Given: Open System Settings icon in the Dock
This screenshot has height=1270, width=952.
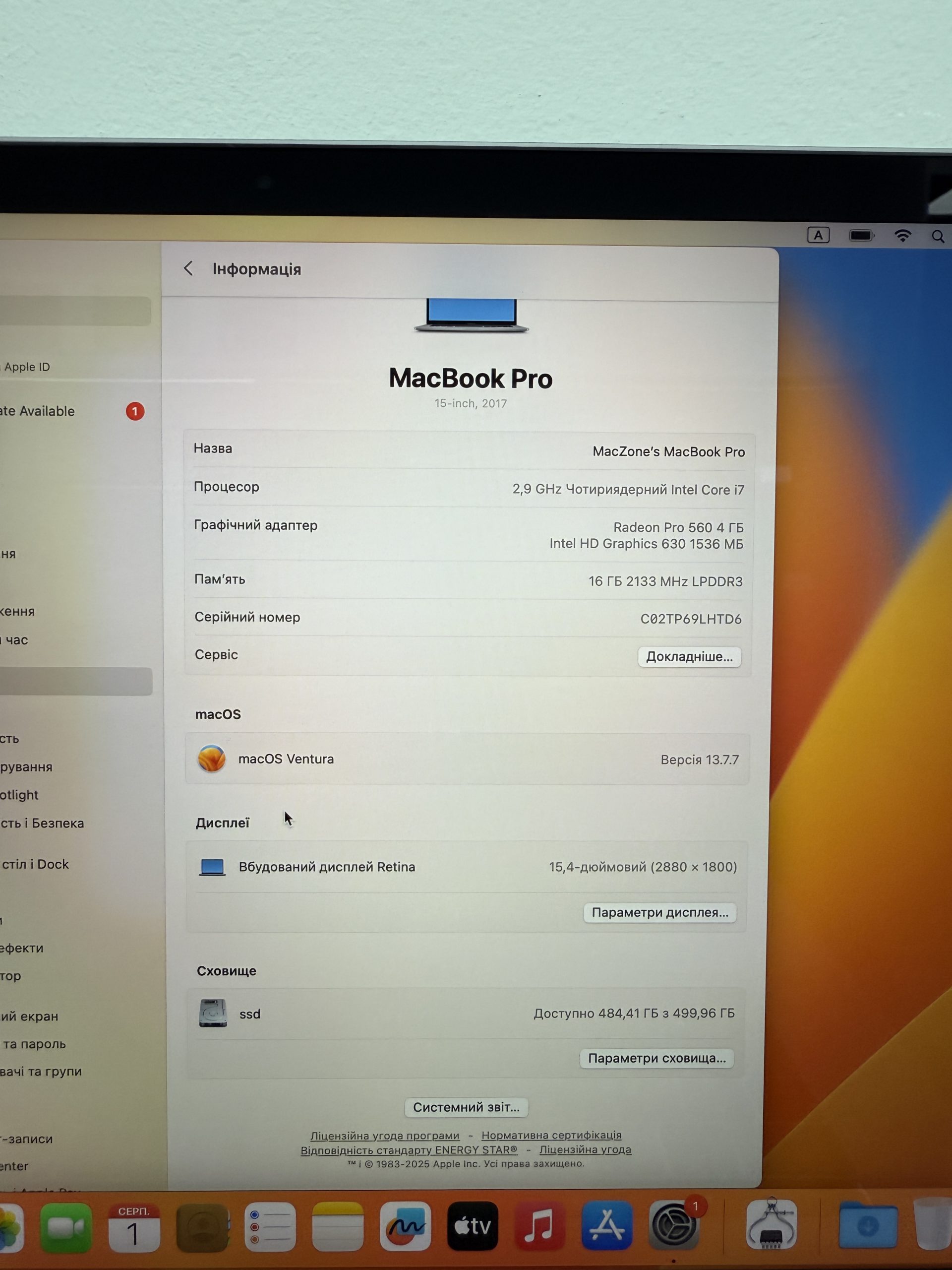Looking at the screenshot, I should tap(674, 1225).
